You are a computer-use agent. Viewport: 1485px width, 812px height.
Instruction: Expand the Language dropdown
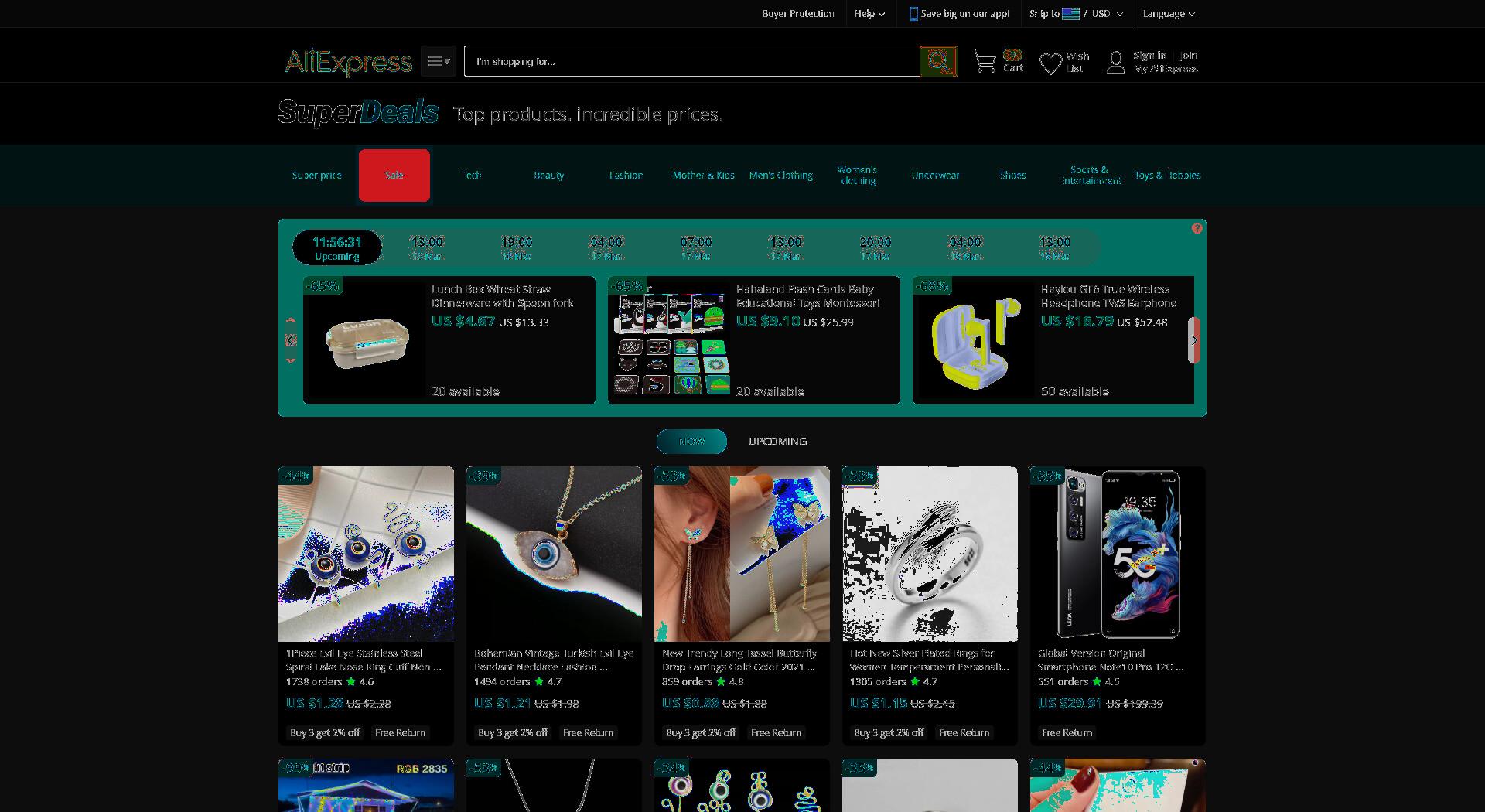click(1169, 13)
